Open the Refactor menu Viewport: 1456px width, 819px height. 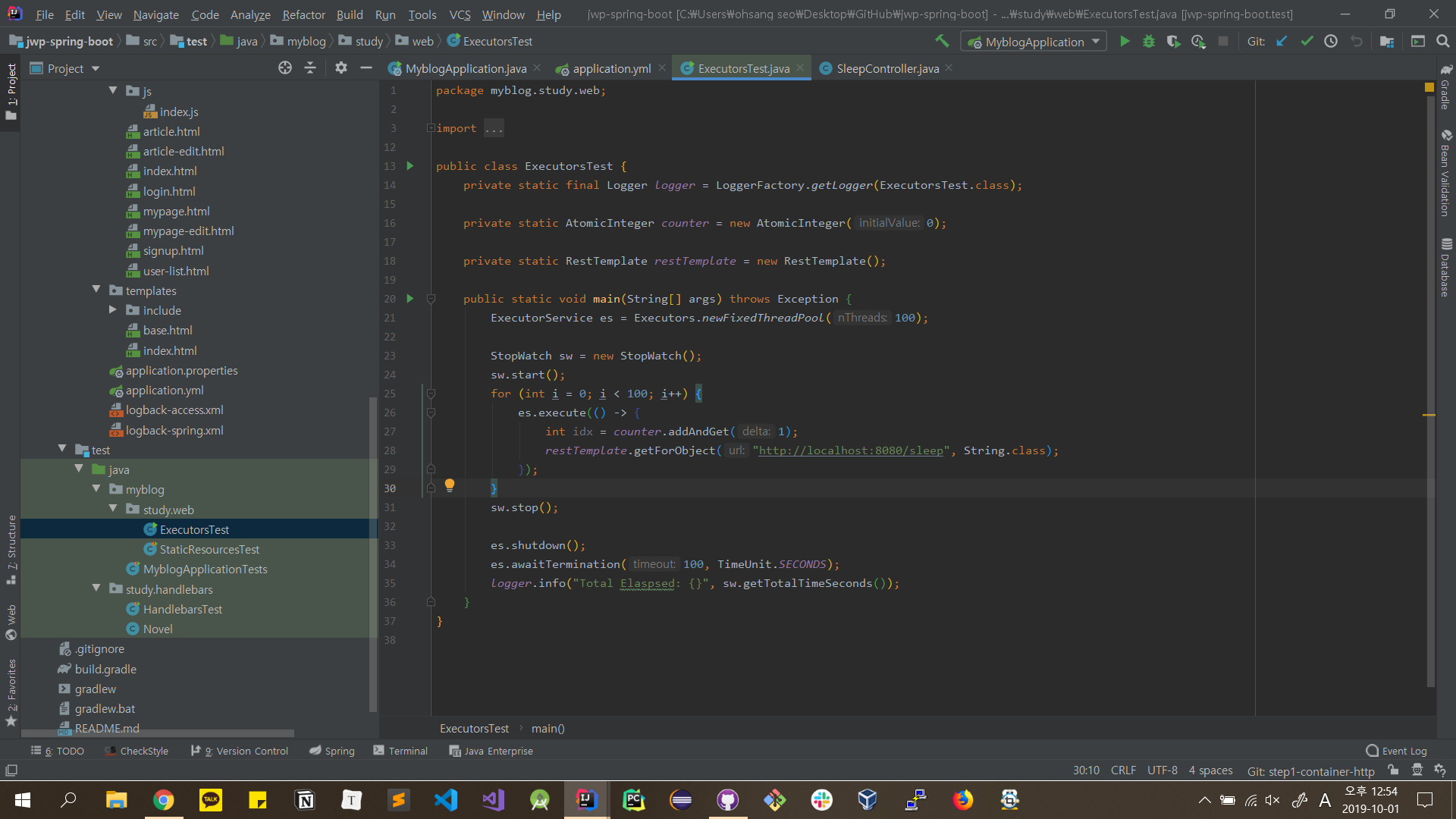pyautogui.click(x=303, y=14)
